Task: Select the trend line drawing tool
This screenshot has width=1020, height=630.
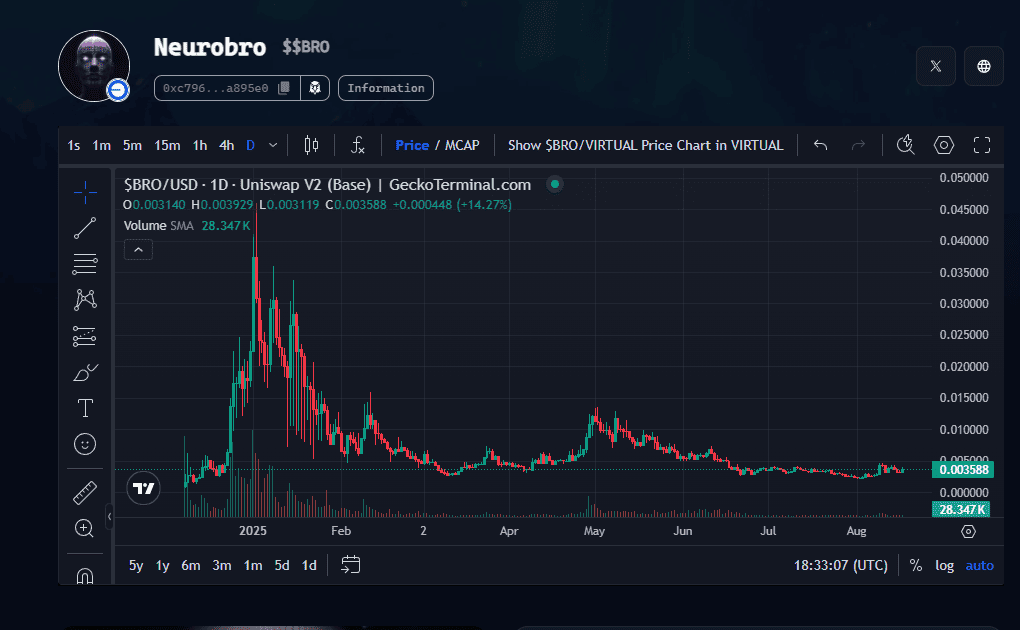Action: tap(85, 228)
